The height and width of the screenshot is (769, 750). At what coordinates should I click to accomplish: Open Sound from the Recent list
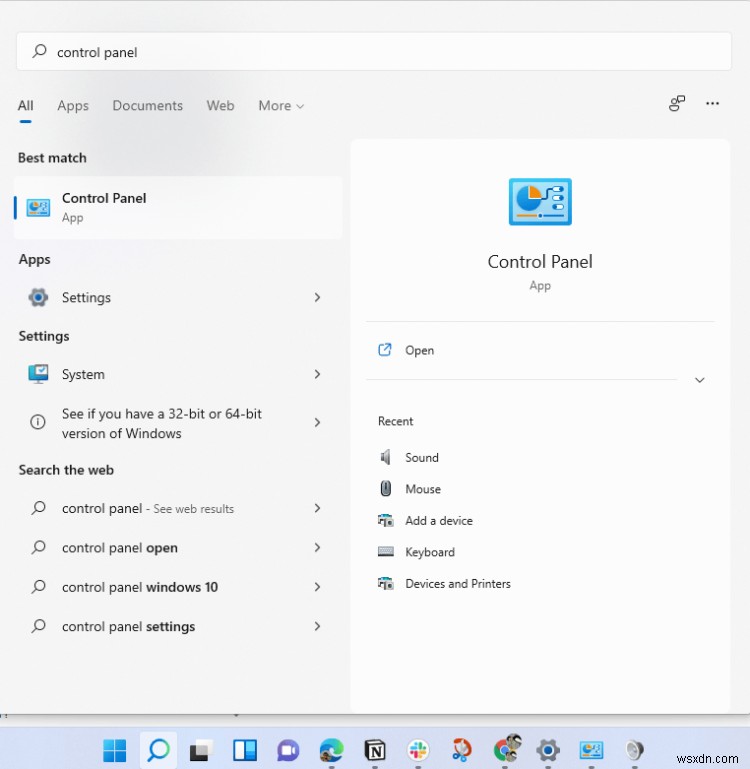[x=421, y=458]
